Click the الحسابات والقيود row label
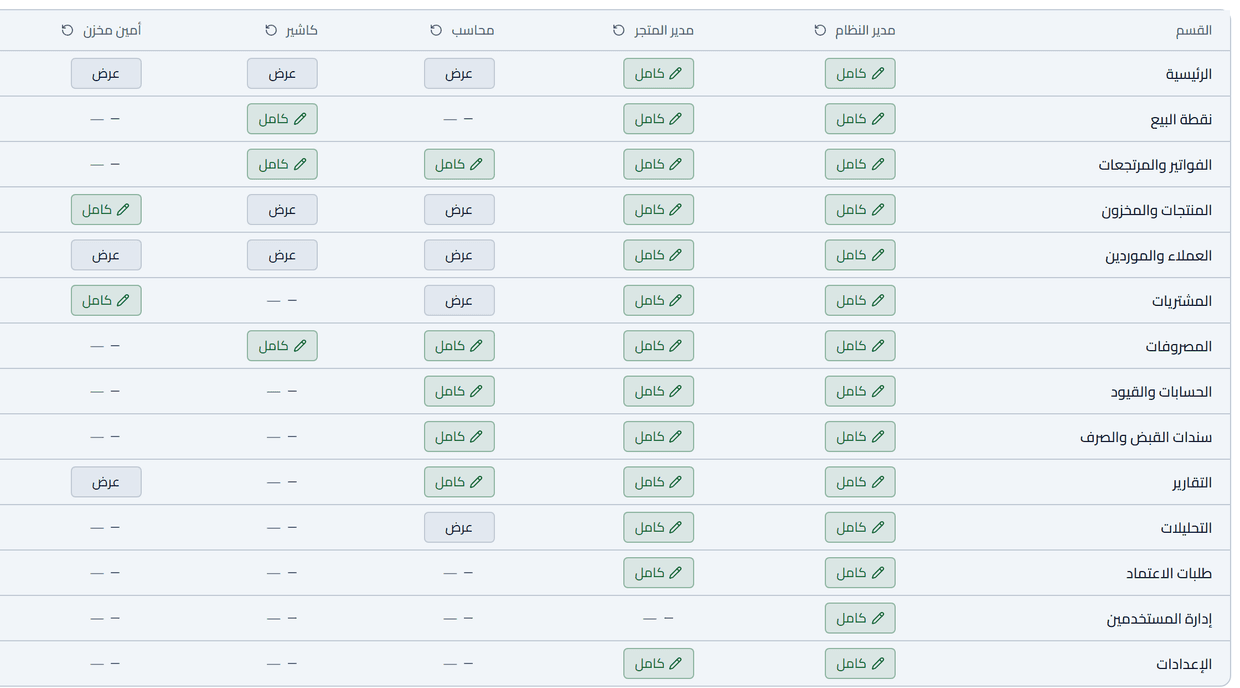This screenshot has width=1240, height=688. coord(1161,392)
